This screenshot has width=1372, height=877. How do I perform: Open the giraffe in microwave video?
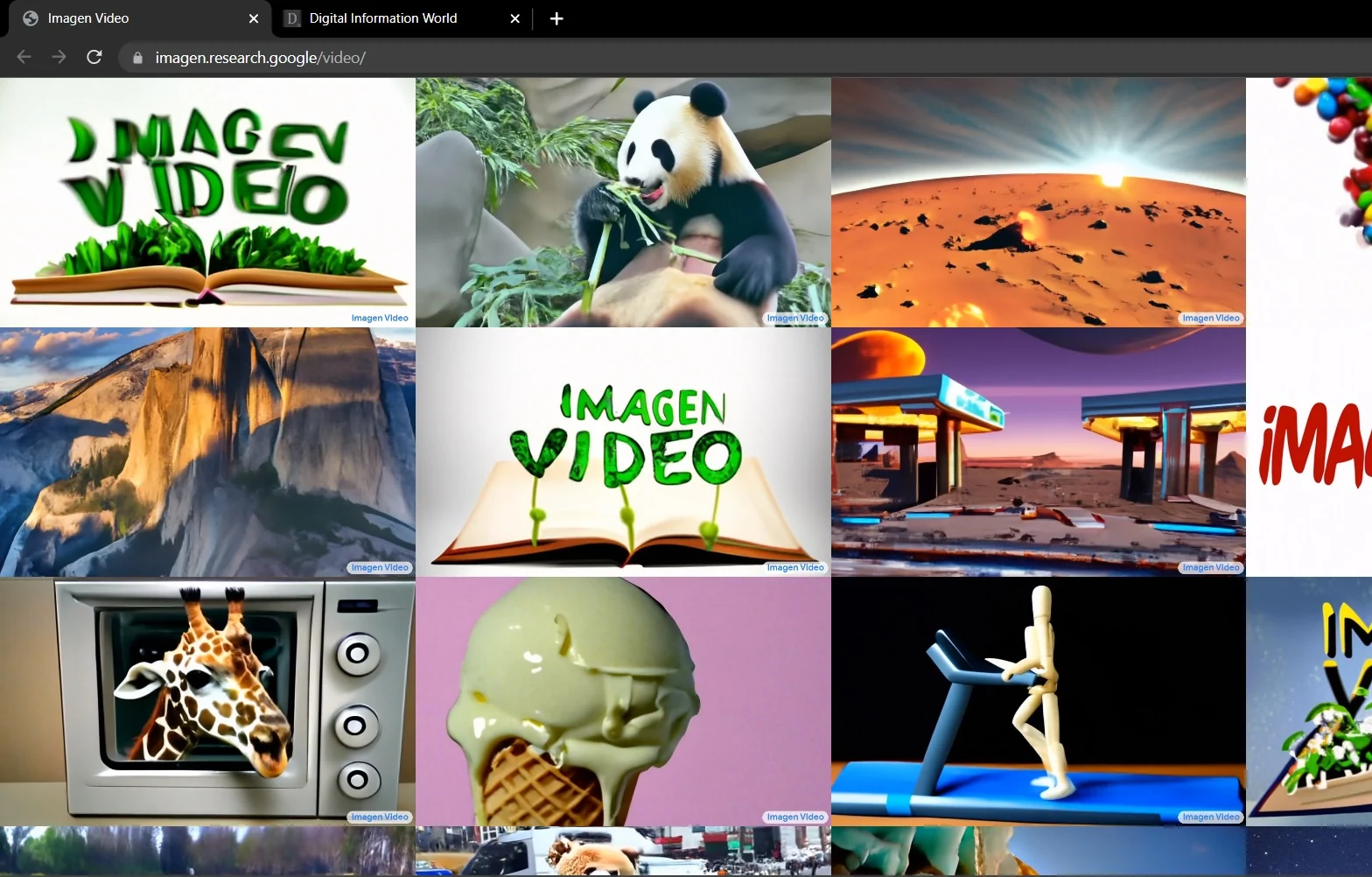pyautogui.click(x=207, y=701)
